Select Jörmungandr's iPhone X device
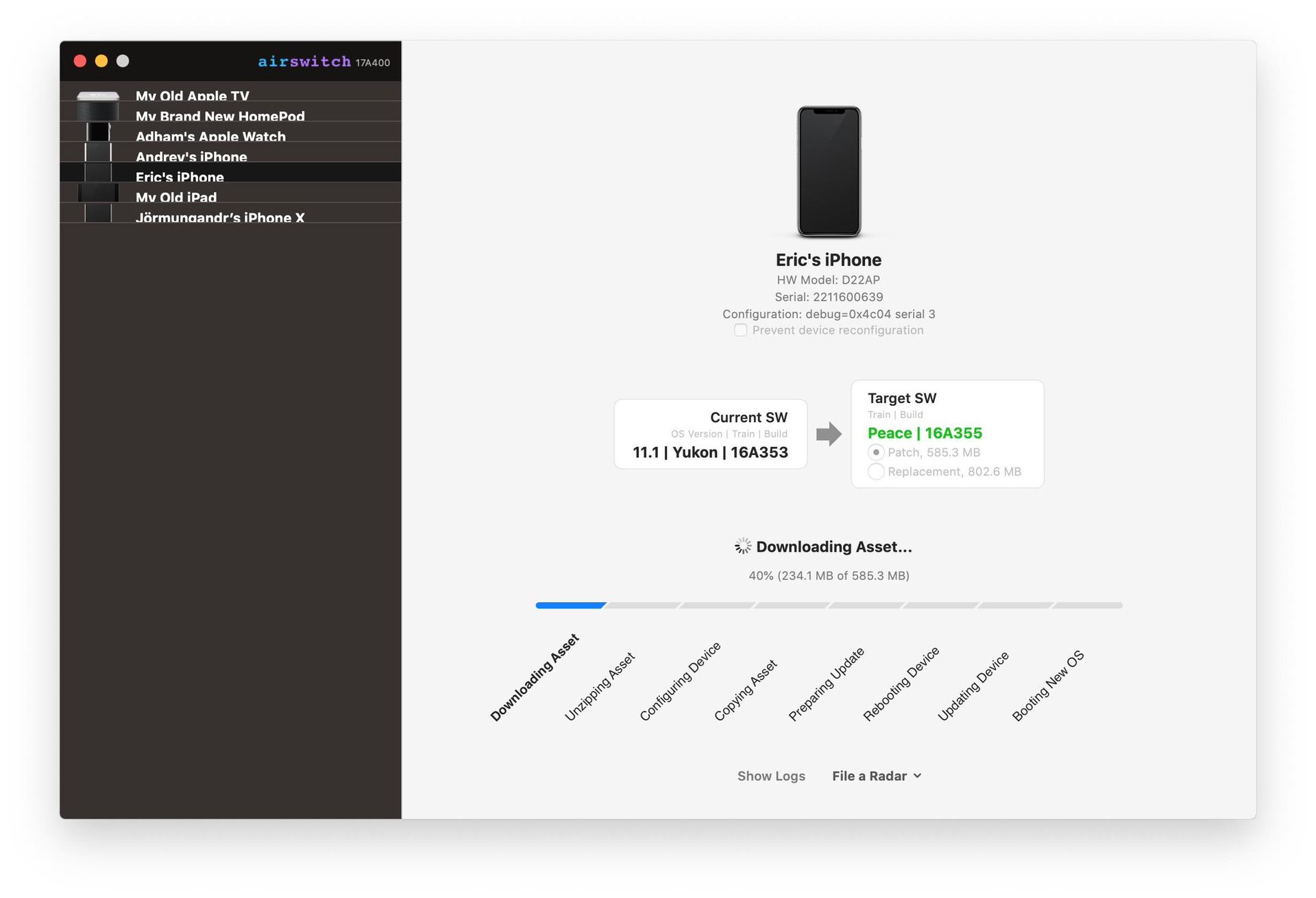This screenshot has height=898, width=1316. (230, 213)
